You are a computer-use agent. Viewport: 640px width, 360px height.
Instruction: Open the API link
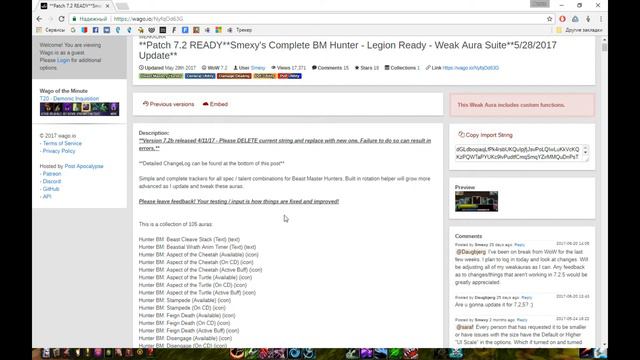47,197
